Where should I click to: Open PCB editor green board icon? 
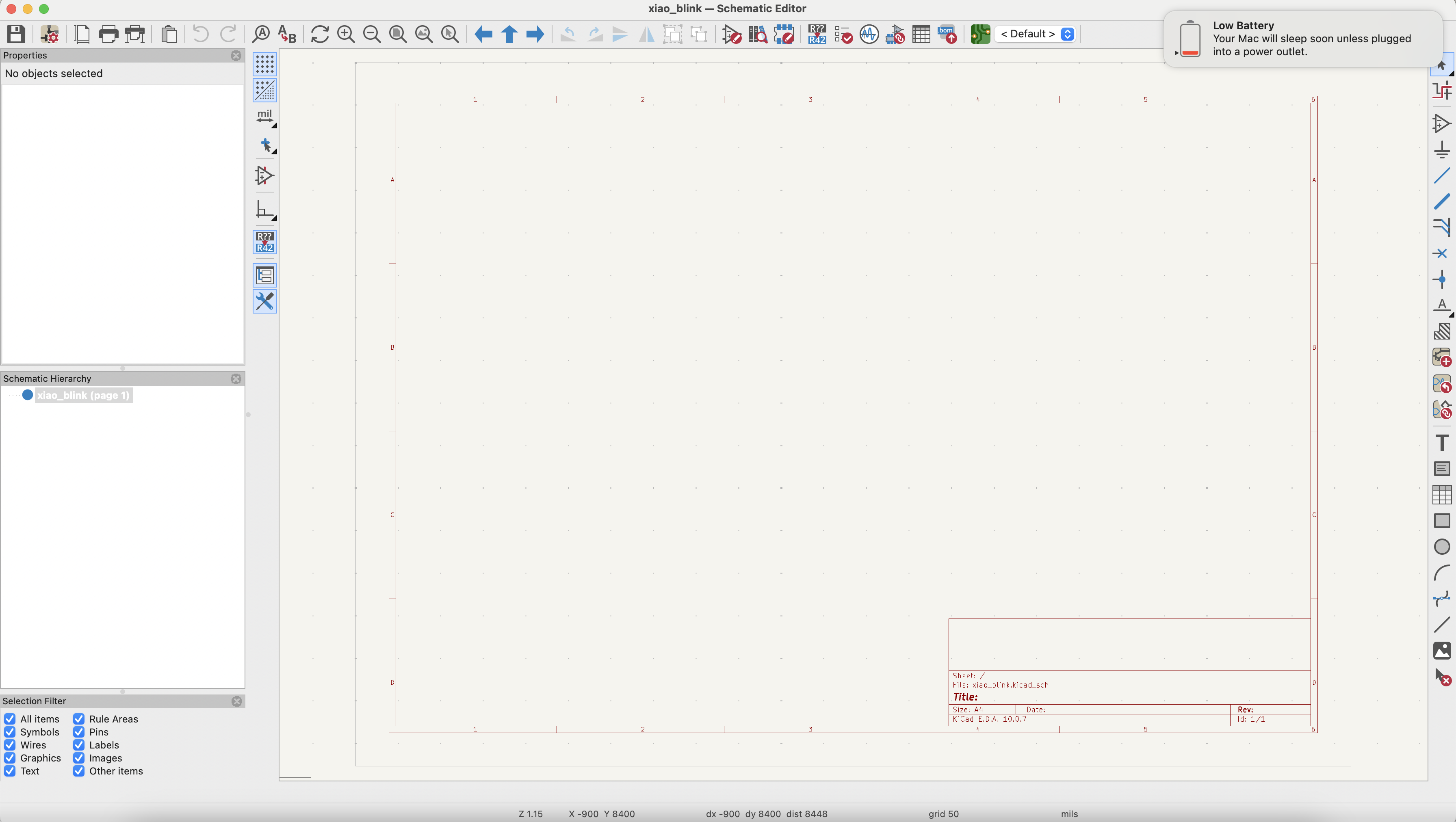pyautogui.click(x=981, y=34)
